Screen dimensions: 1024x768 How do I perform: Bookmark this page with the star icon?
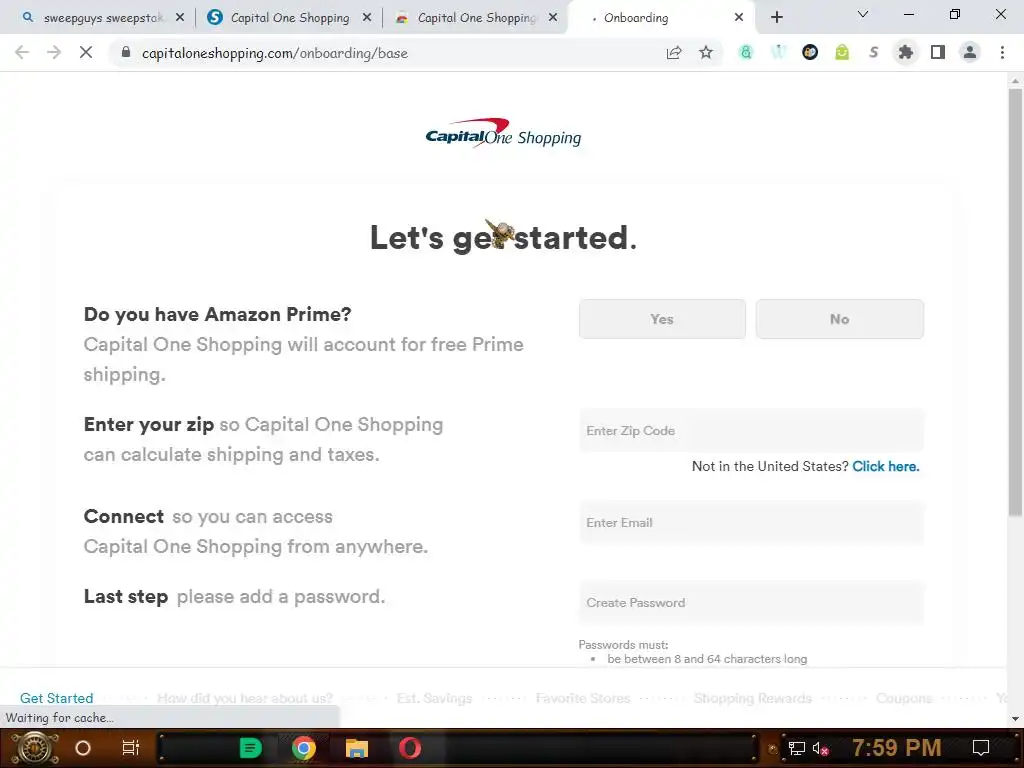pos(705,53)
